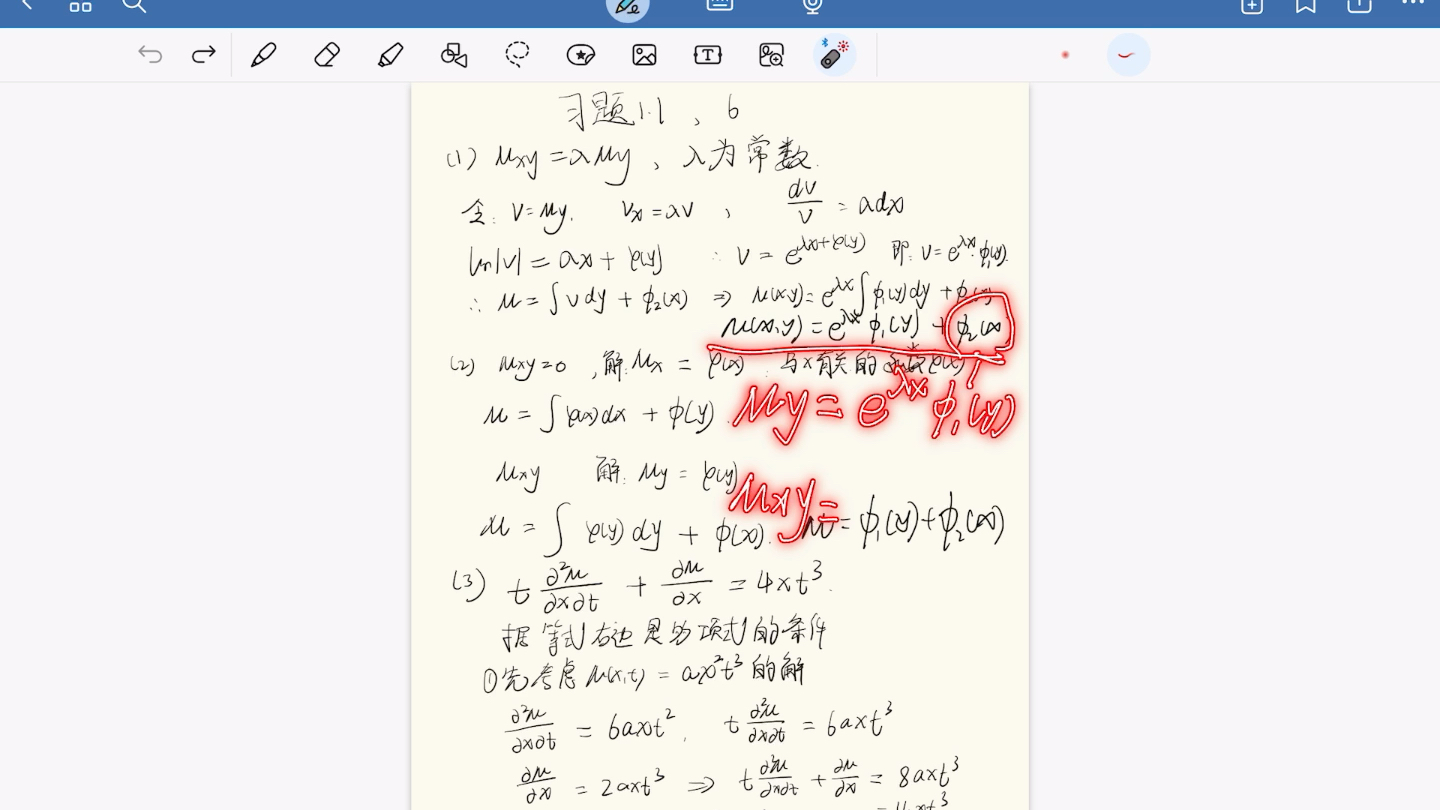The height and width of the screenshot is (810, 1440).
Task: Tap the equation '= 4xt³' in part (3)
Action: 780,579
